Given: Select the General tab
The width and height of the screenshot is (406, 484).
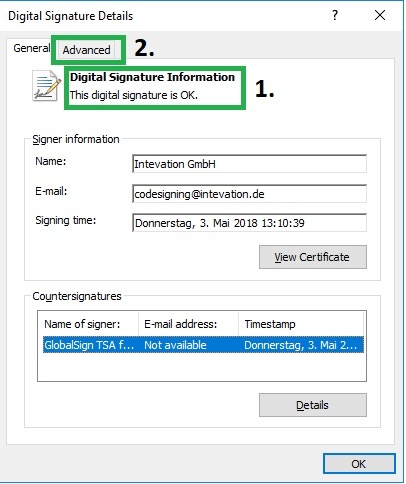Looking at the screenshot, I should pos(31,48).
